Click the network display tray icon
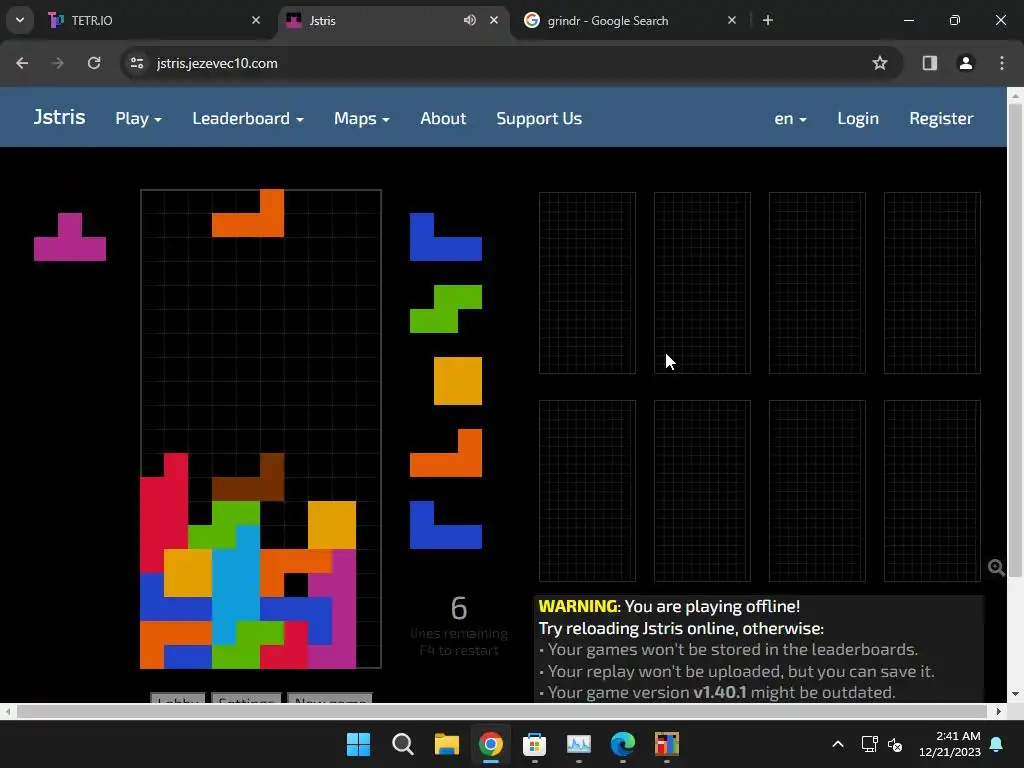 [869, 744]
